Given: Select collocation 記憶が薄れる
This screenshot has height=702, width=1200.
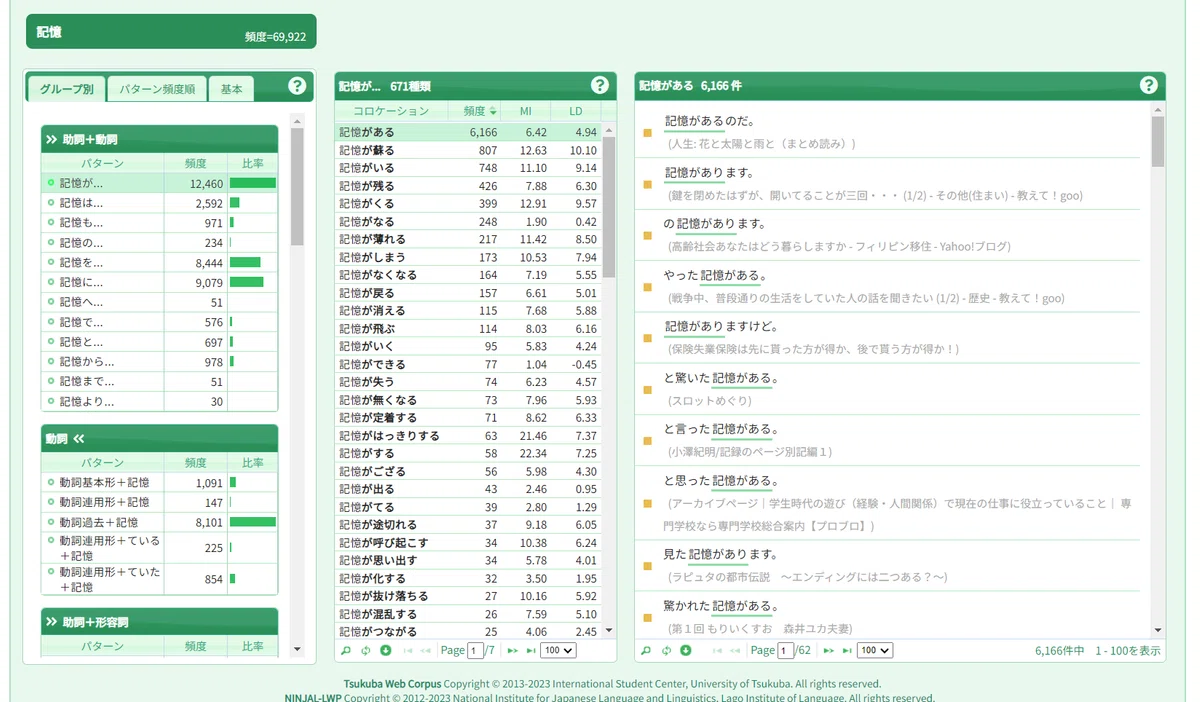Looking at the screenshot, I should pos(469,239).
